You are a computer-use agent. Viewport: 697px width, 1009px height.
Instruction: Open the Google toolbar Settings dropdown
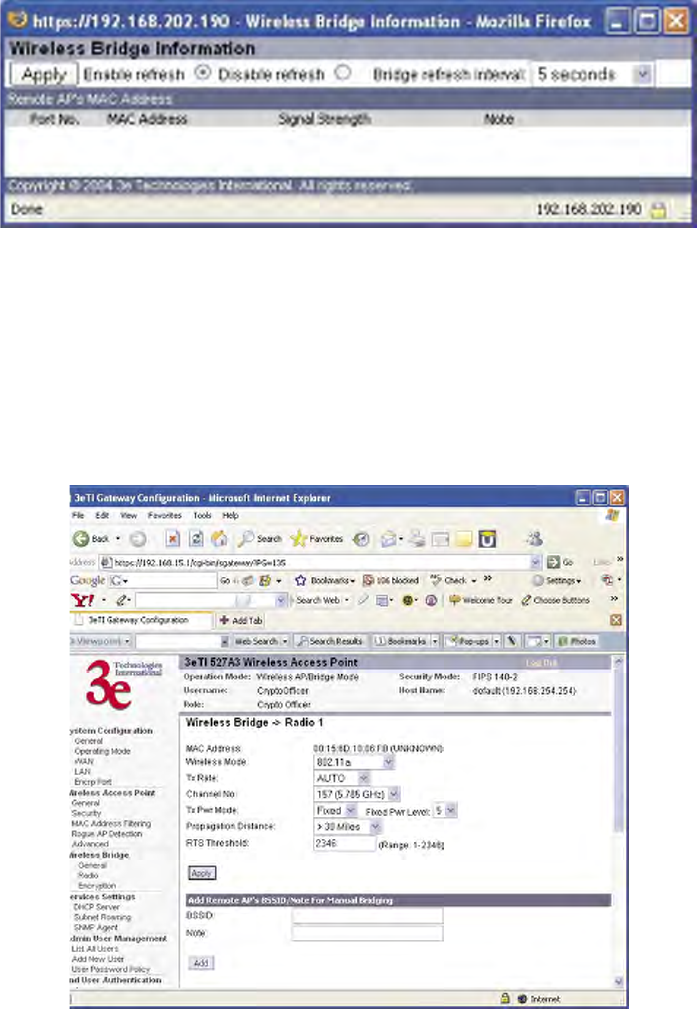[x=558, y=580]
